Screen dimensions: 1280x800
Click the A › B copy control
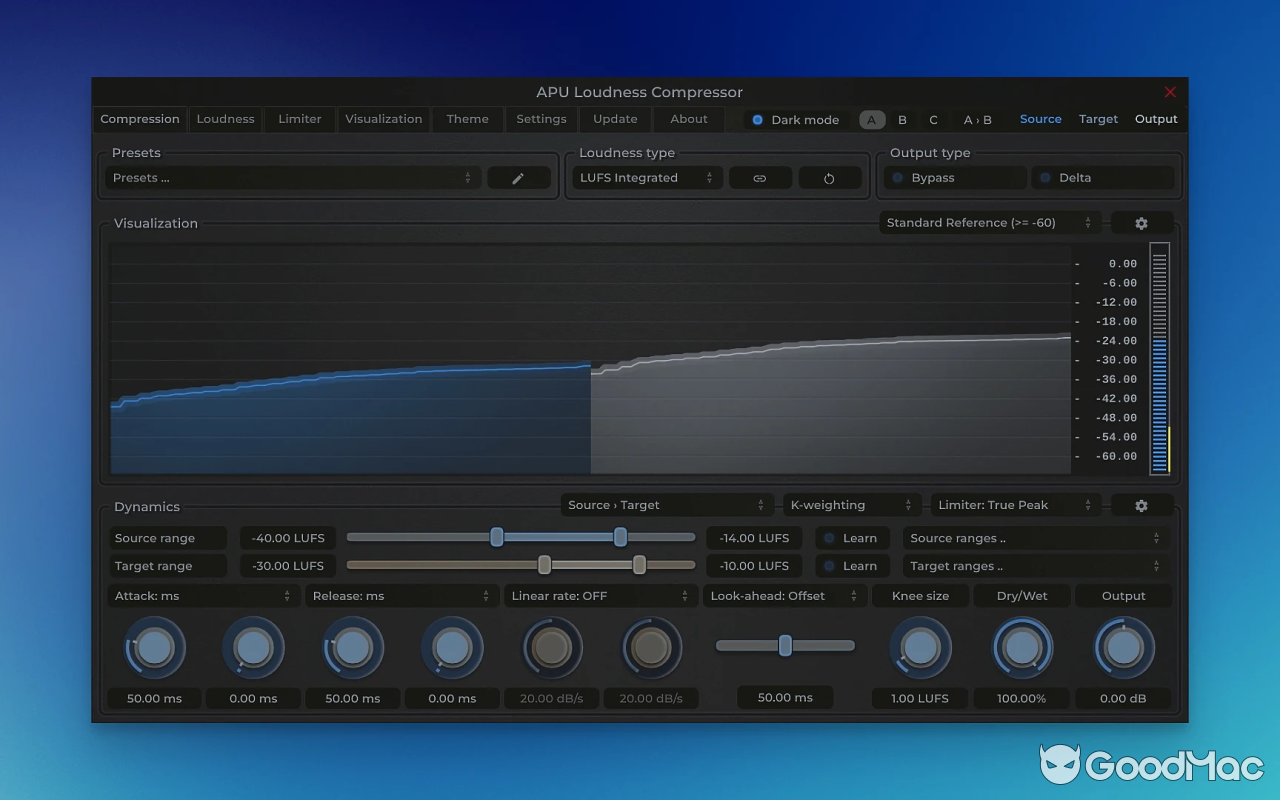click(977, 119)
